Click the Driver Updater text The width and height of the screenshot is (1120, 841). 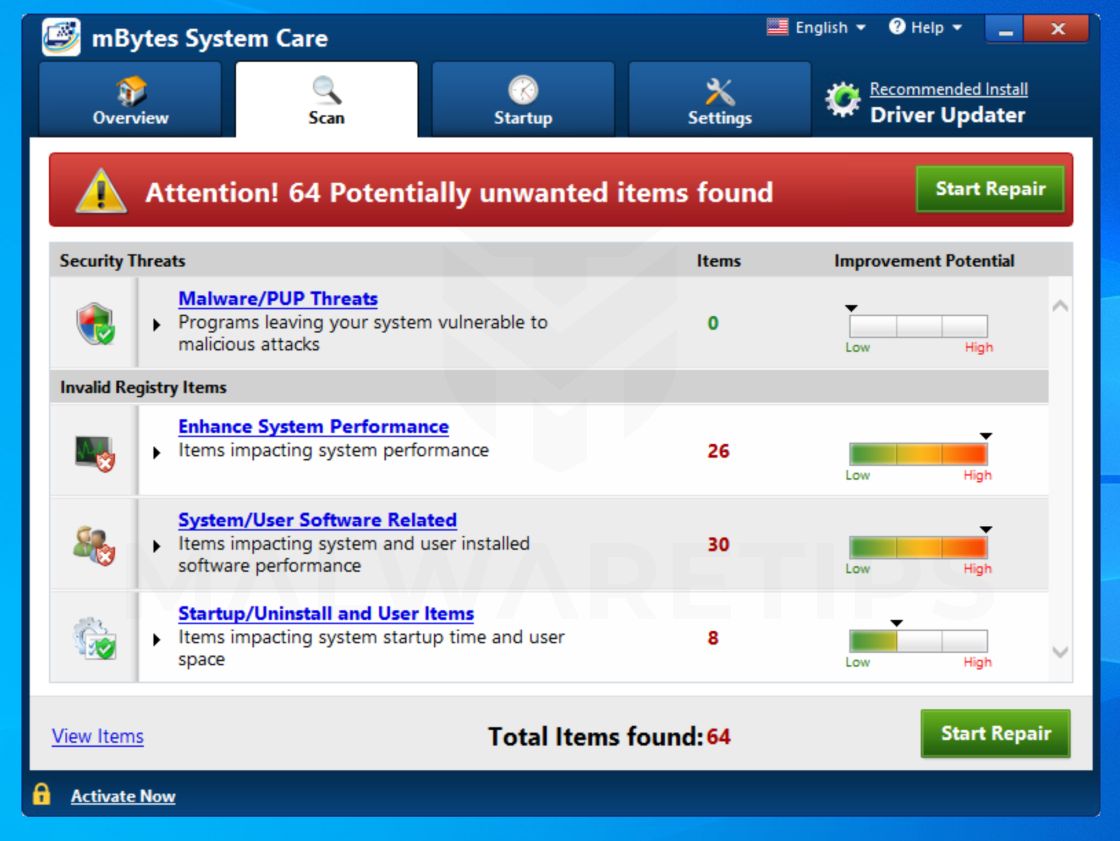(x=947, y=115)
